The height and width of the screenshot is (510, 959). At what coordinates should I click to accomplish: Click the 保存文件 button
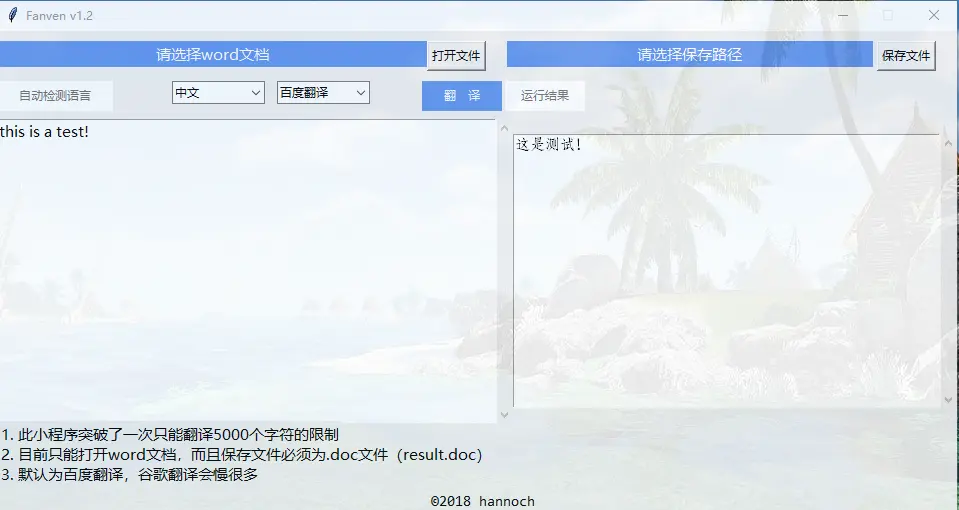pos(906,56)
